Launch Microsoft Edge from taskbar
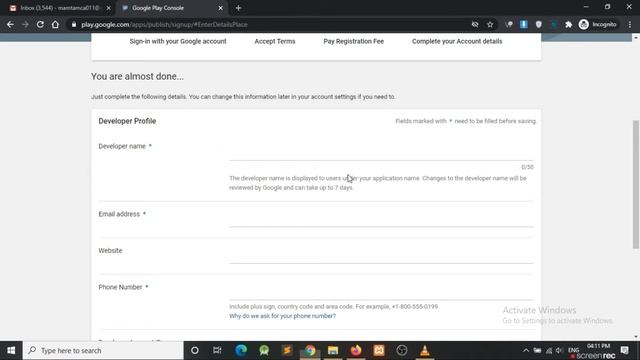This screenshot has width=640, height=360. point(241,350)
